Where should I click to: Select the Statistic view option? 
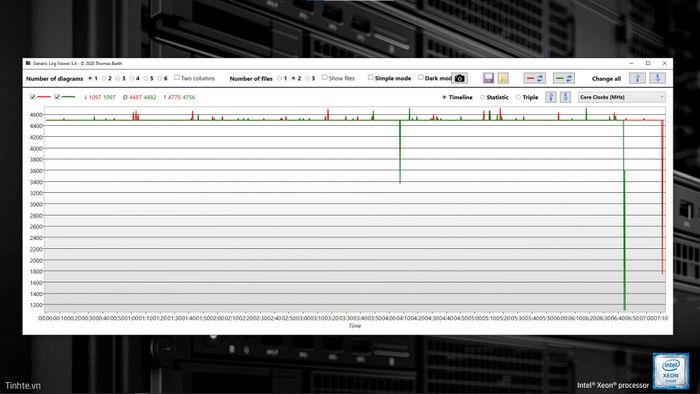click(x=482, y=97)
